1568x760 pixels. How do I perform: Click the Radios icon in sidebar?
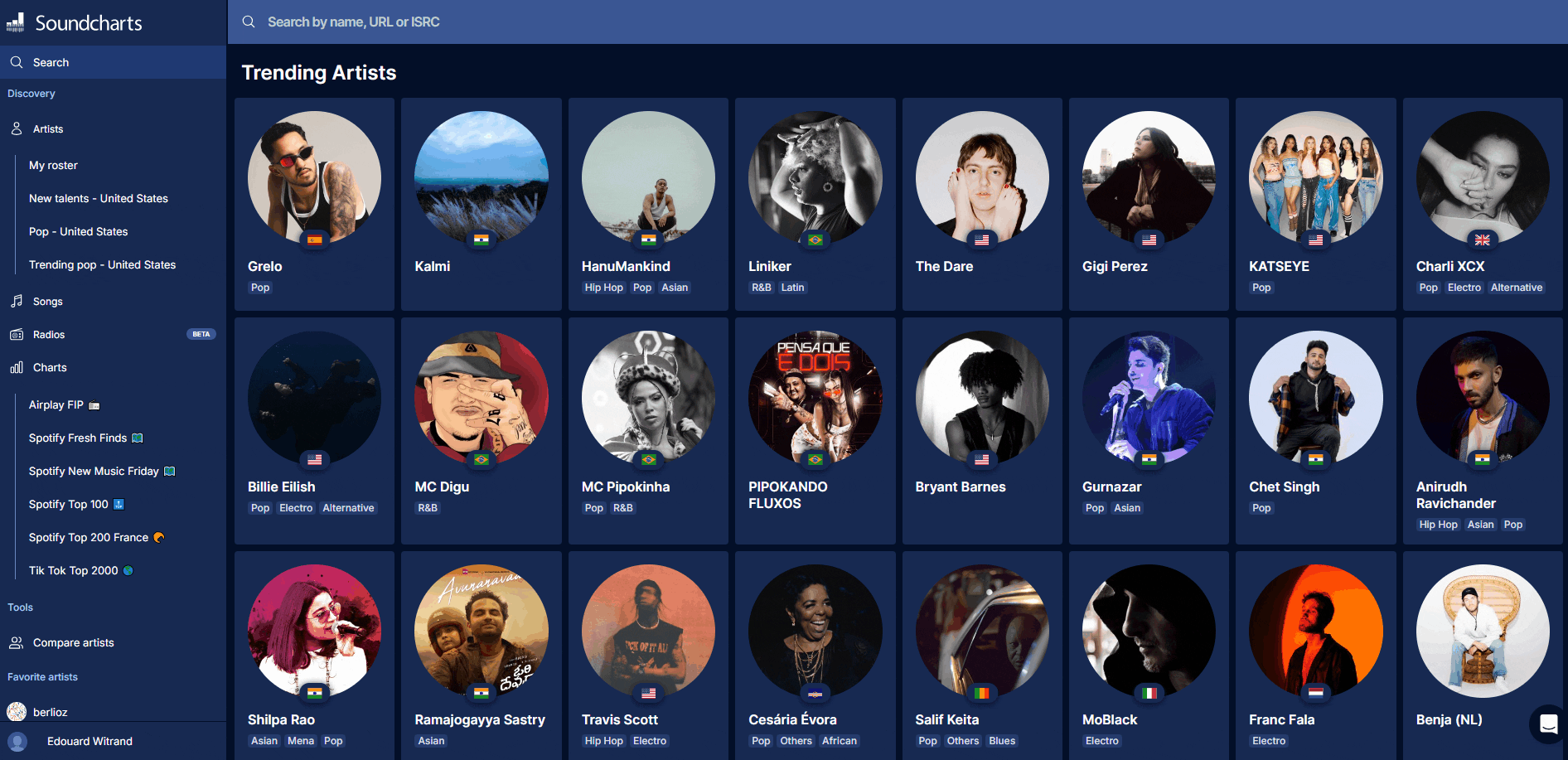(x=17, y=334)
